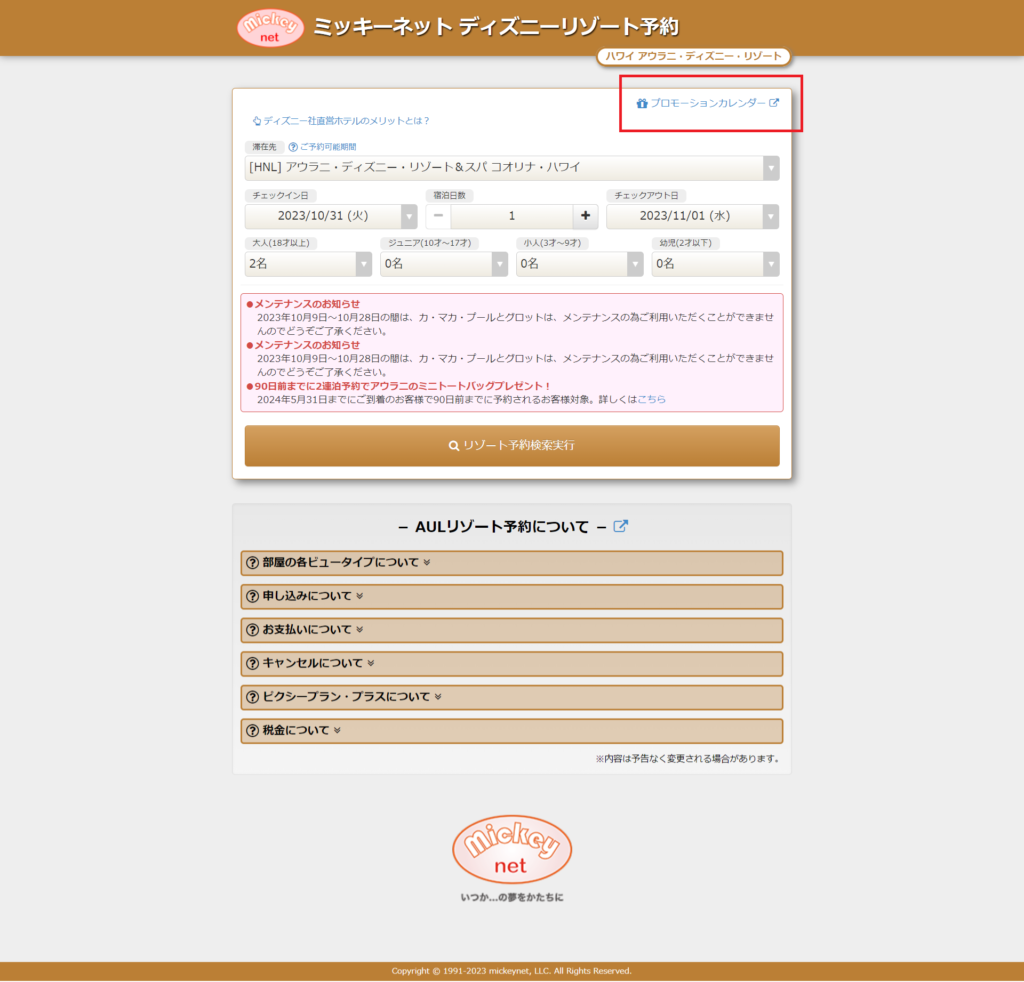The height and width of the screenshot is (982, 1024).
Task: Click question icon on キャンセルについて row
Action: pos(253,663)
